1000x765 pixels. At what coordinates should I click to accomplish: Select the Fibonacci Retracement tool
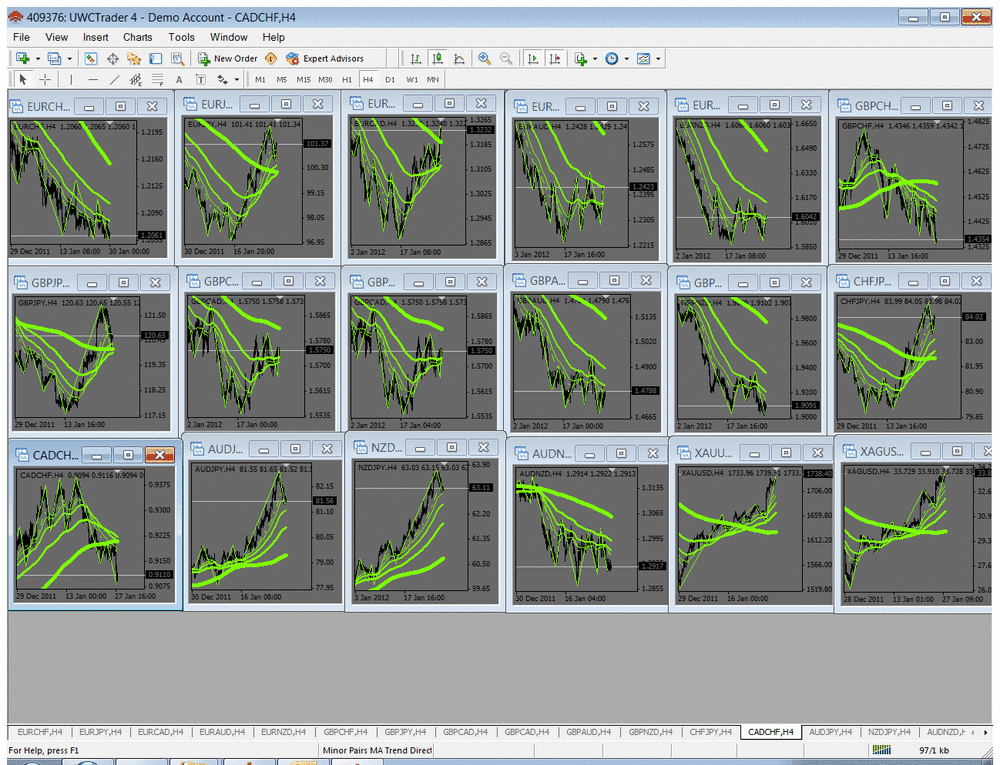tap(158, 80)
